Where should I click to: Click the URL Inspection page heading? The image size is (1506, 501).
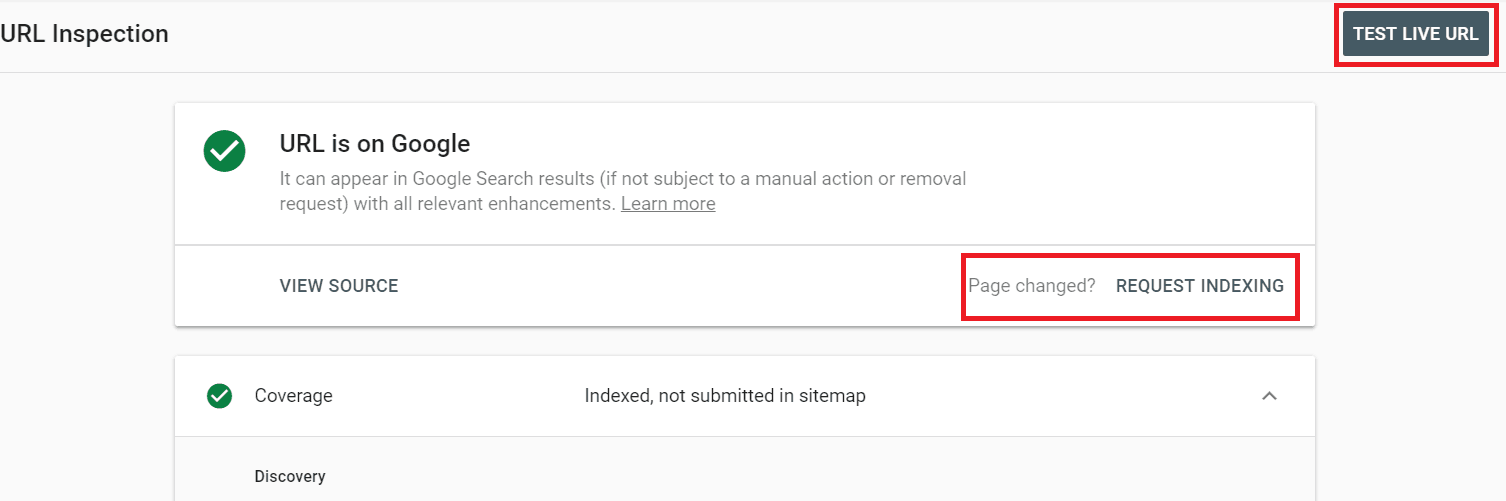pos(84,34)
